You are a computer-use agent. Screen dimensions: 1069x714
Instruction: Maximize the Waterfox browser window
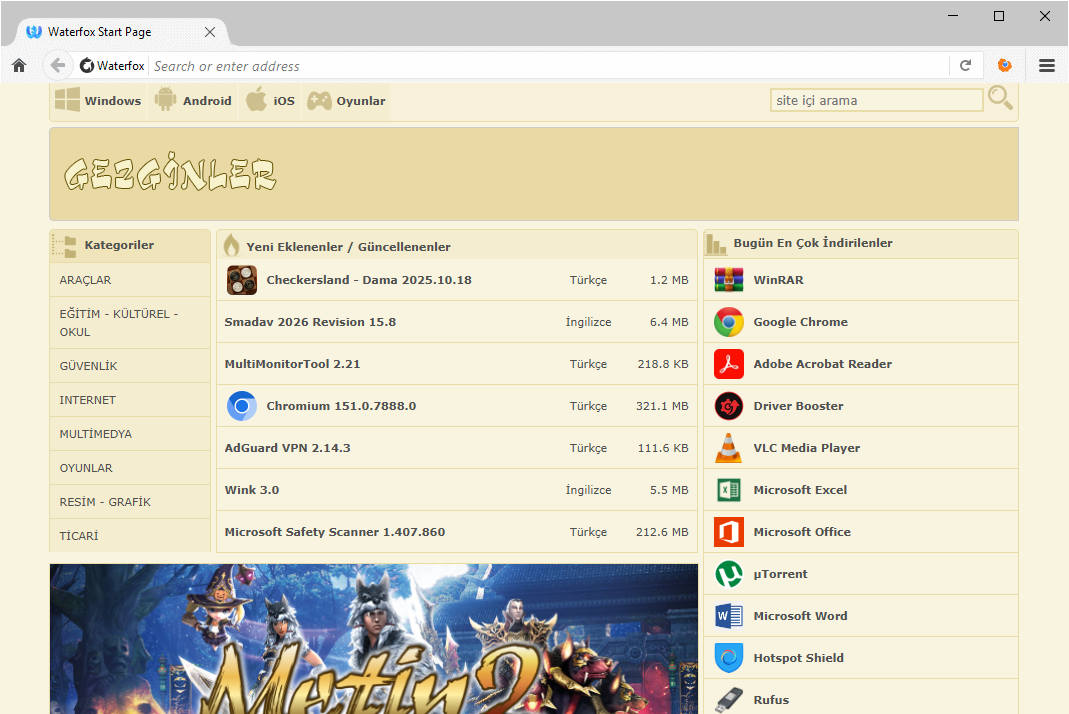point(999,16)
